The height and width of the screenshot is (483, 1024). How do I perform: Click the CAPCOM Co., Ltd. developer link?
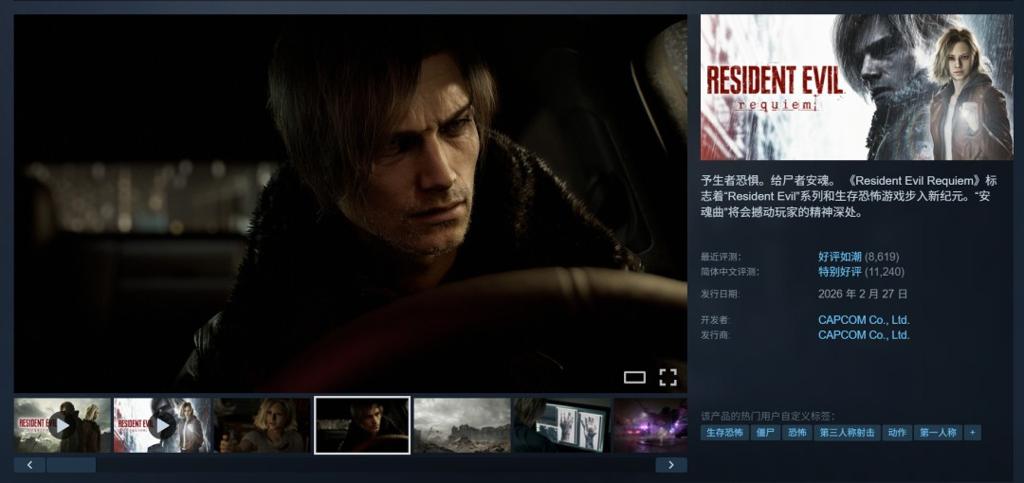tap(863, 320)
